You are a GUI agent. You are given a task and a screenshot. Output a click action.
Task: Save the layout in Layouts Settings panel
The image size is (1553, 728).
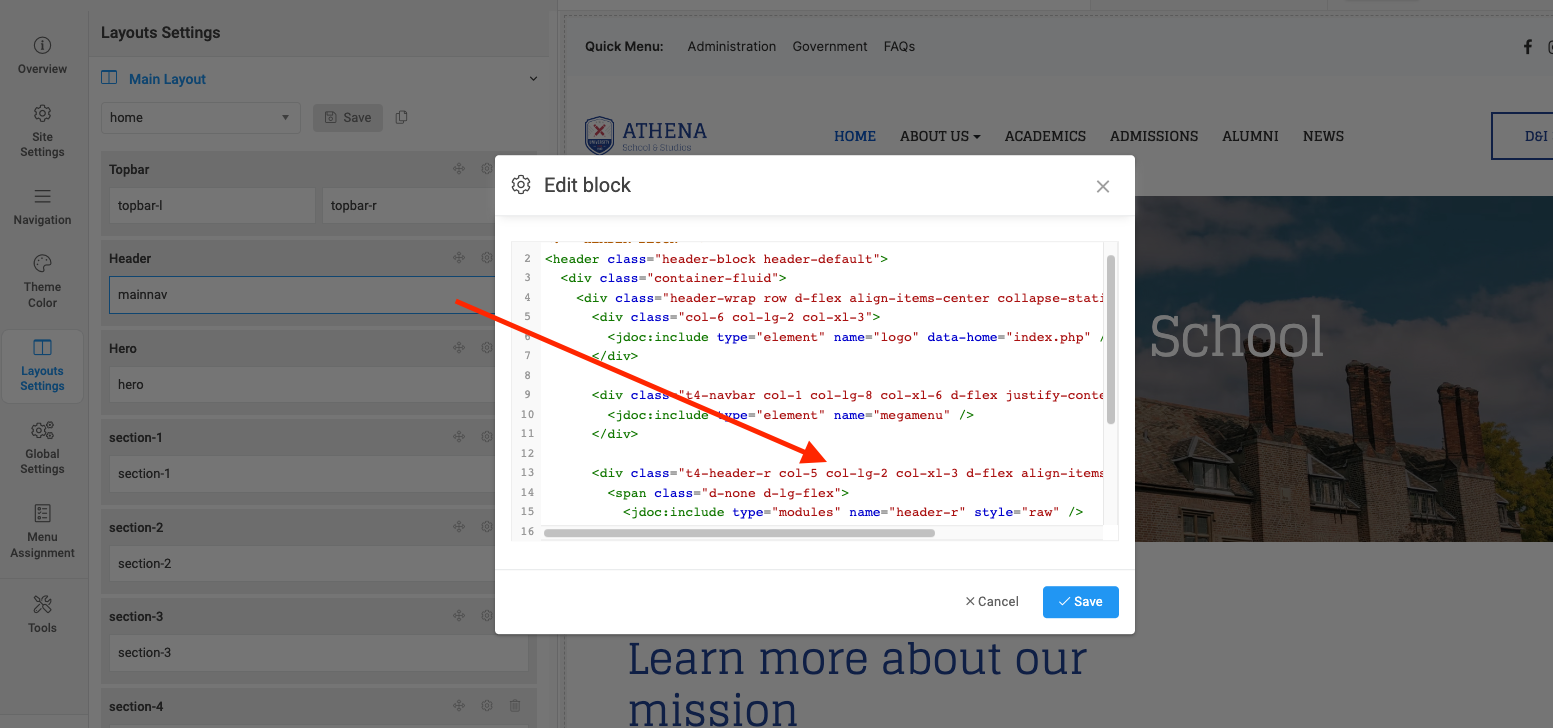(x=348, y=117)
